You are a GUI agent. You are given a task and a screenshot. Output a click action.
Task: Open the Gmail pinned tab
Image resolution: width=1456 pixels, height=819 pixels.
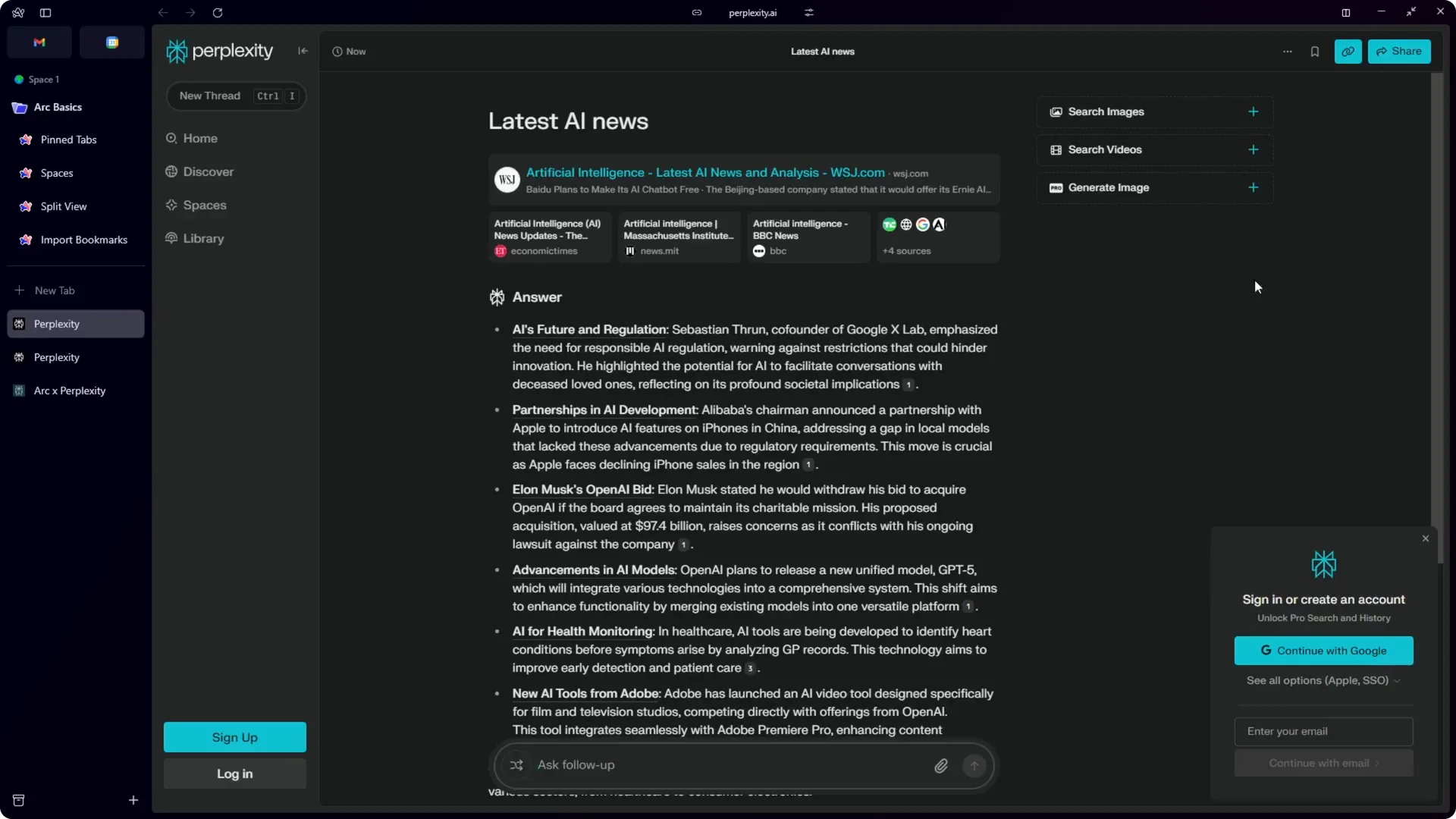[x=39, y=42]
